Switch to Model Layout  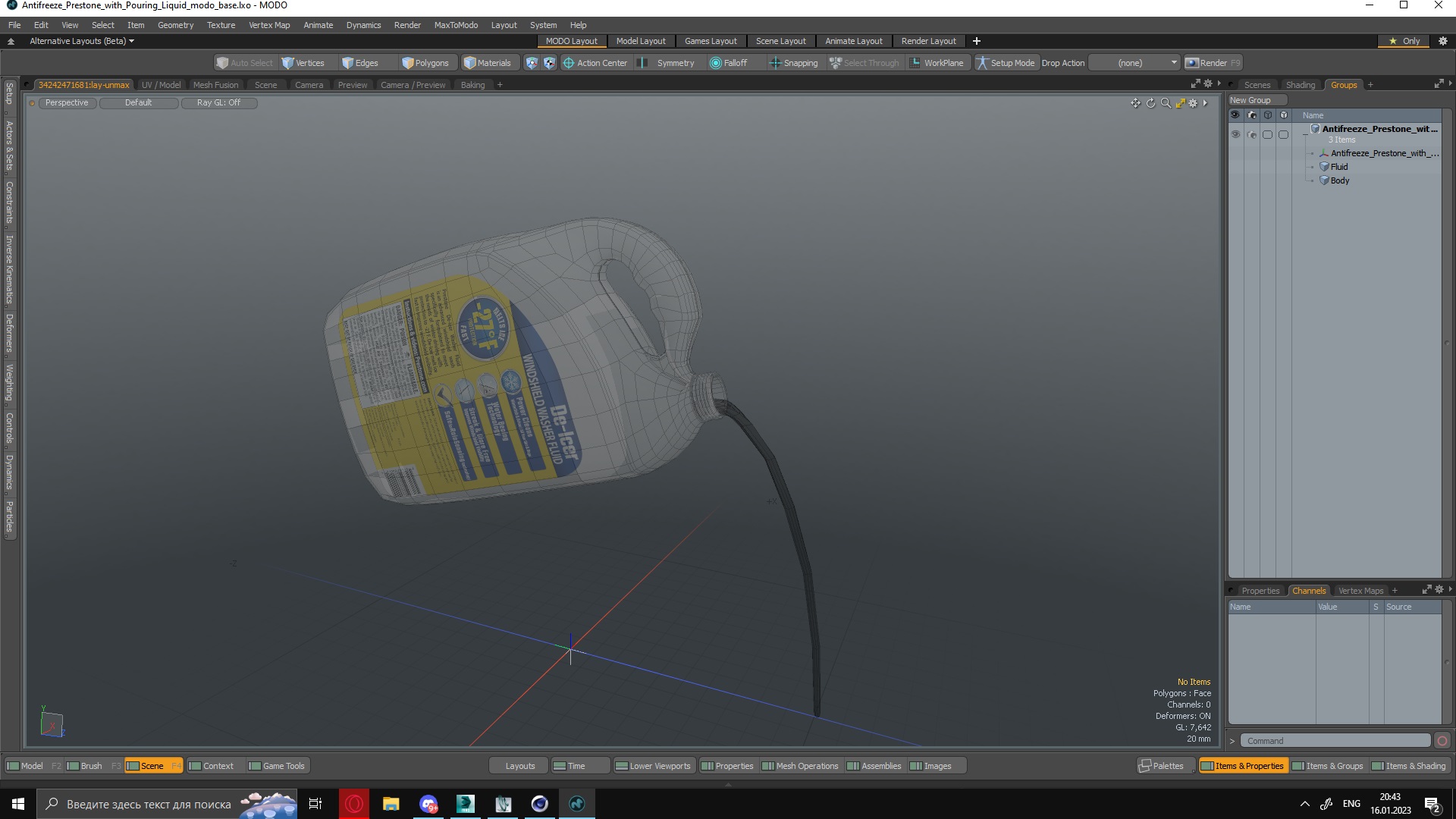click(641, 41)
